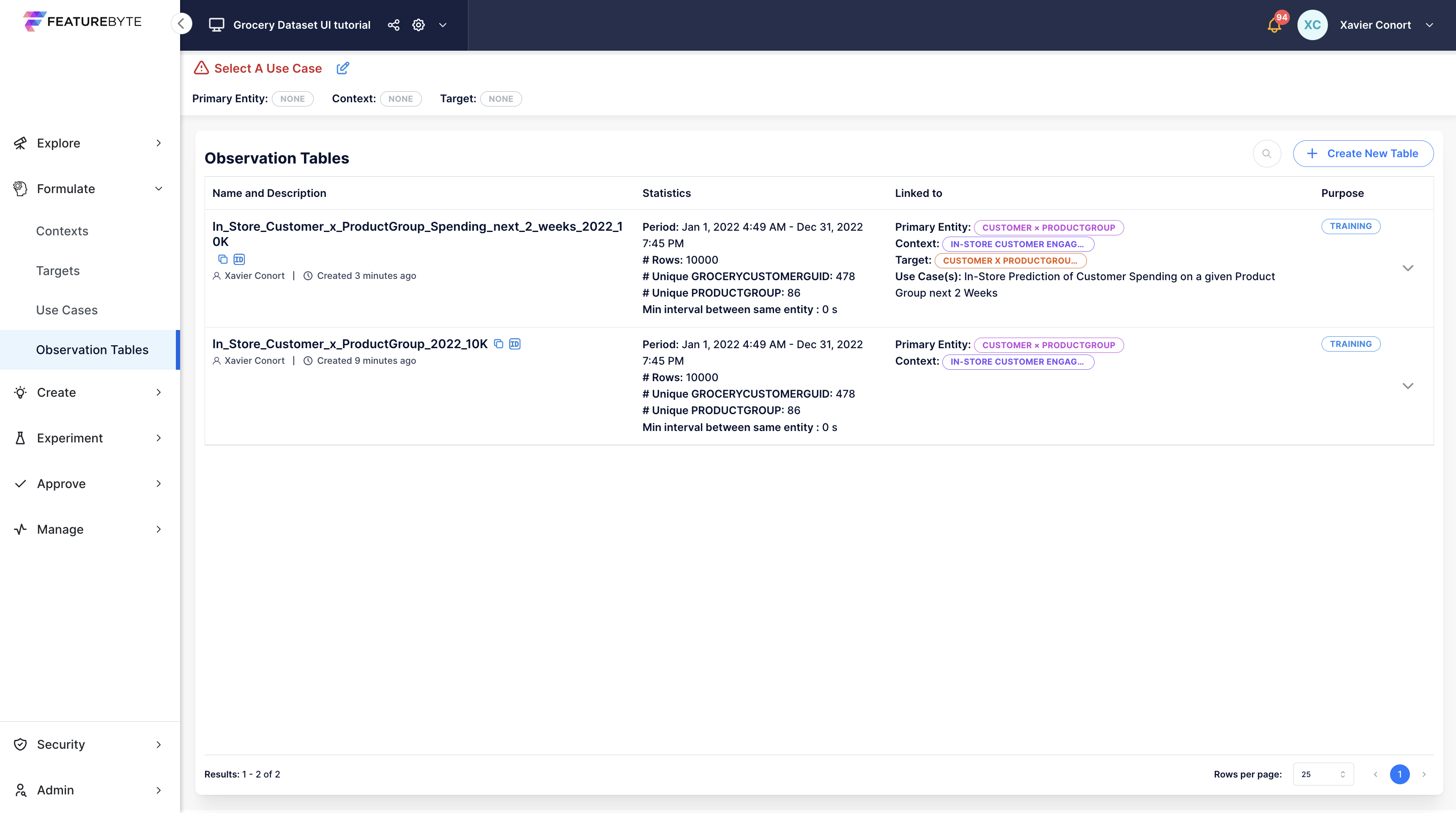Go to previous page arrow

[1375, 775]
